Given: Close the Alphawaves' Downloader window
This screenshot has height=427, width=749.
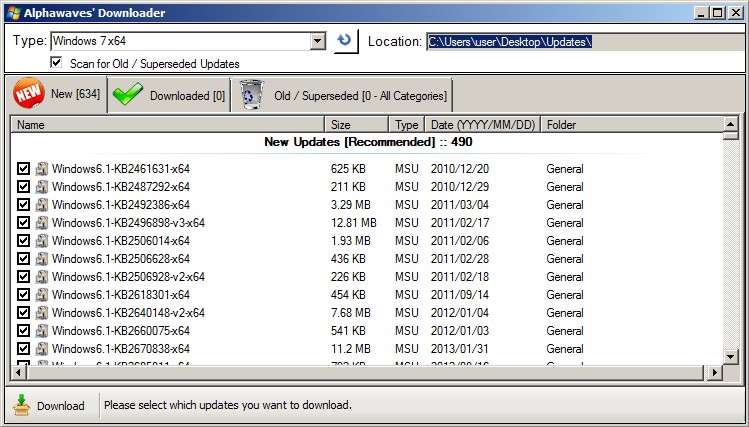Looking at the screenshot, I should point(736,13).
